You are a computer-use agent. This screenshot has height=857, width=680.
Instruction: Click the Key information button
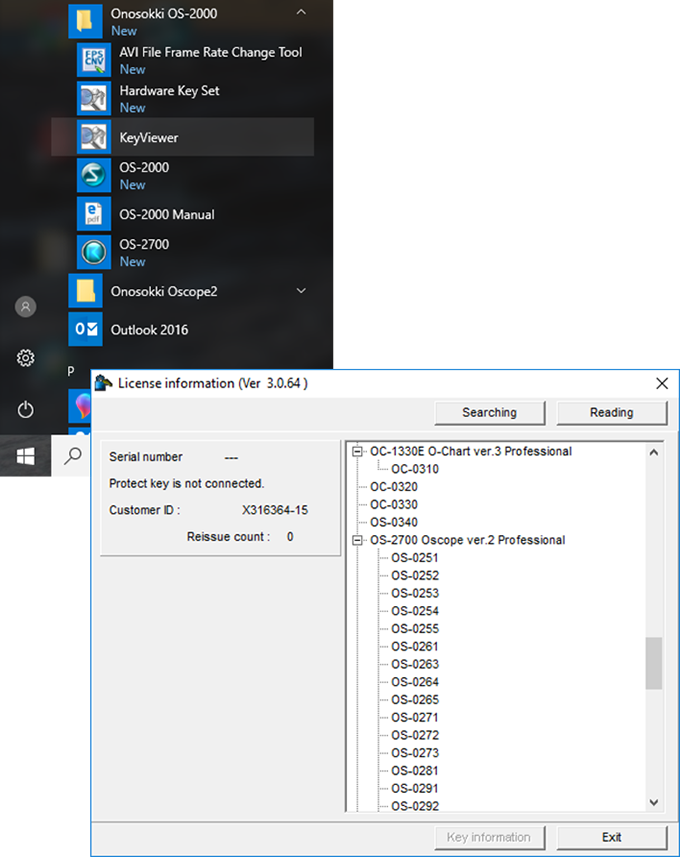point(490,837)
